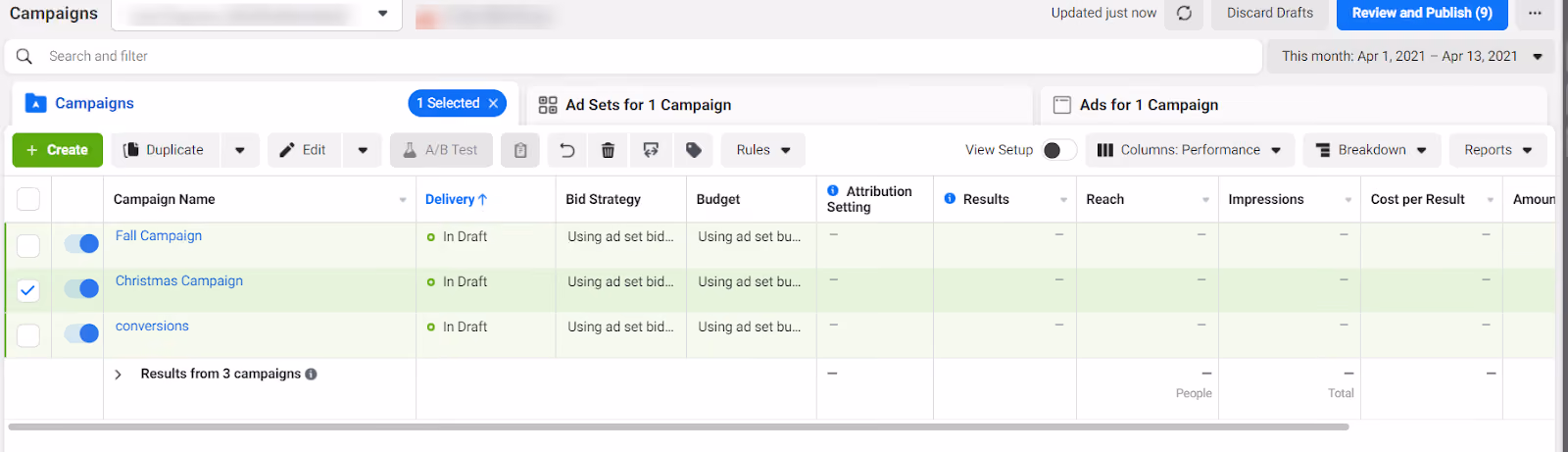Turn on the View Setup toggle

(x=1059, y=150)
